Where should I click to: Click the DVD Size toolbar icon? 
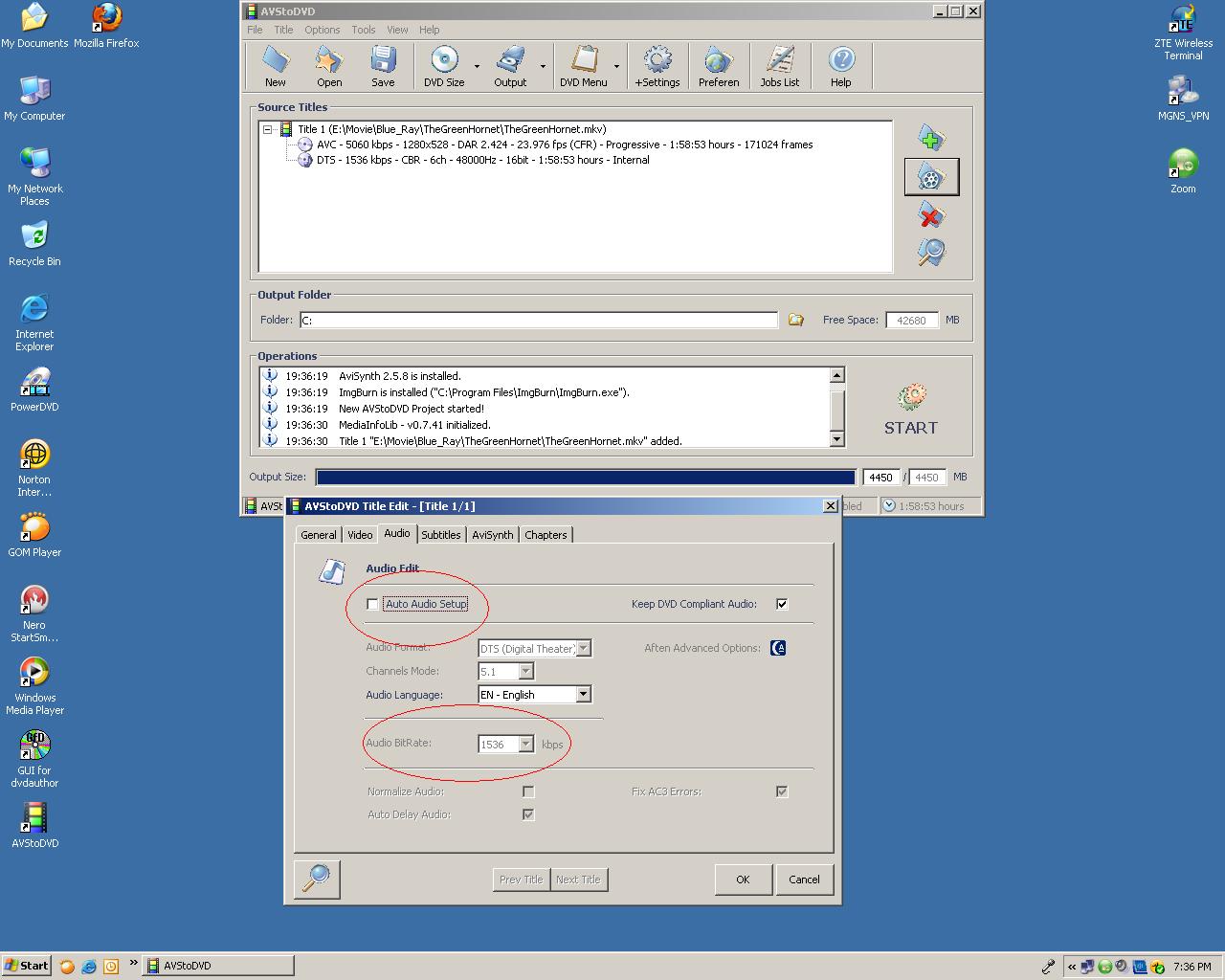[x=444, y=66]
